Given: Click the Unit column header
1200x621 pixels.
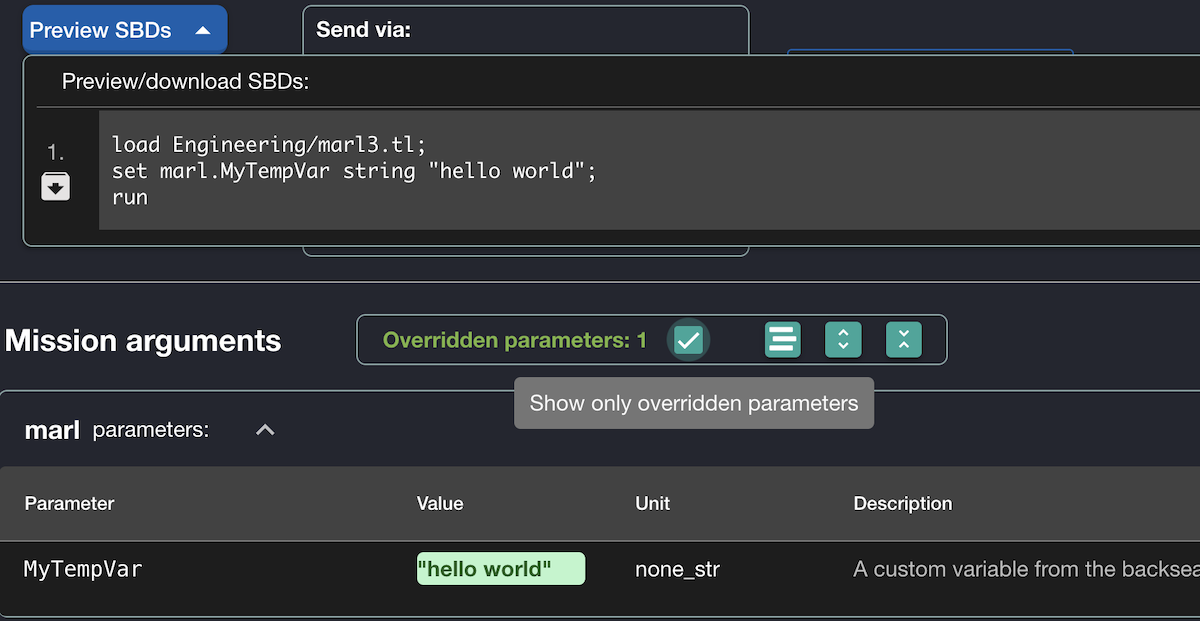Looking at the screenshot, I should point(652,503).
